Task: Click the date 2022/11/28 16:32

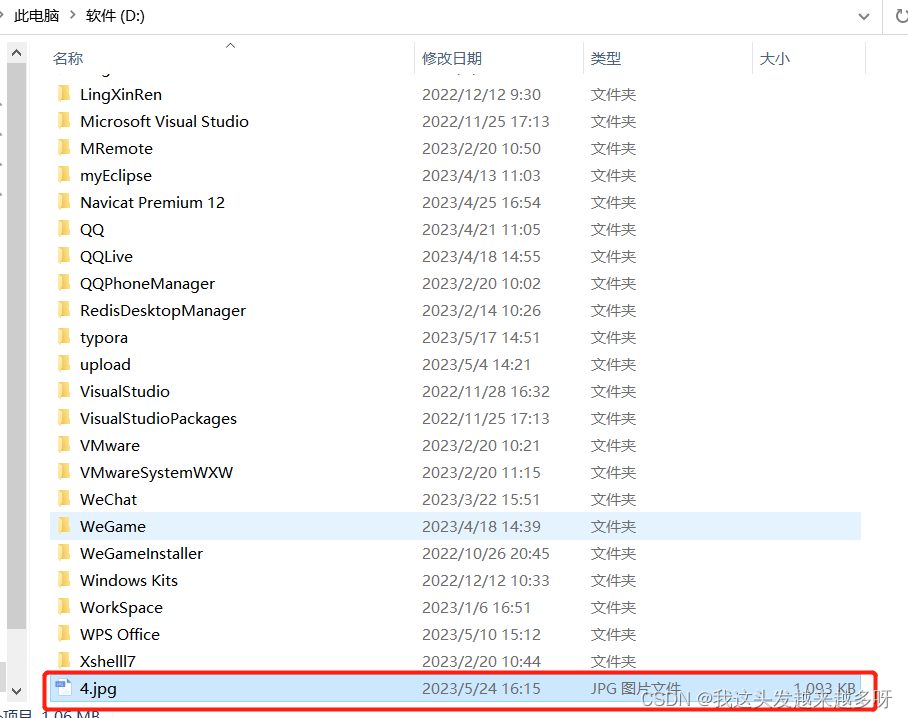Action: pyautogui.click(x=486, y=391)
